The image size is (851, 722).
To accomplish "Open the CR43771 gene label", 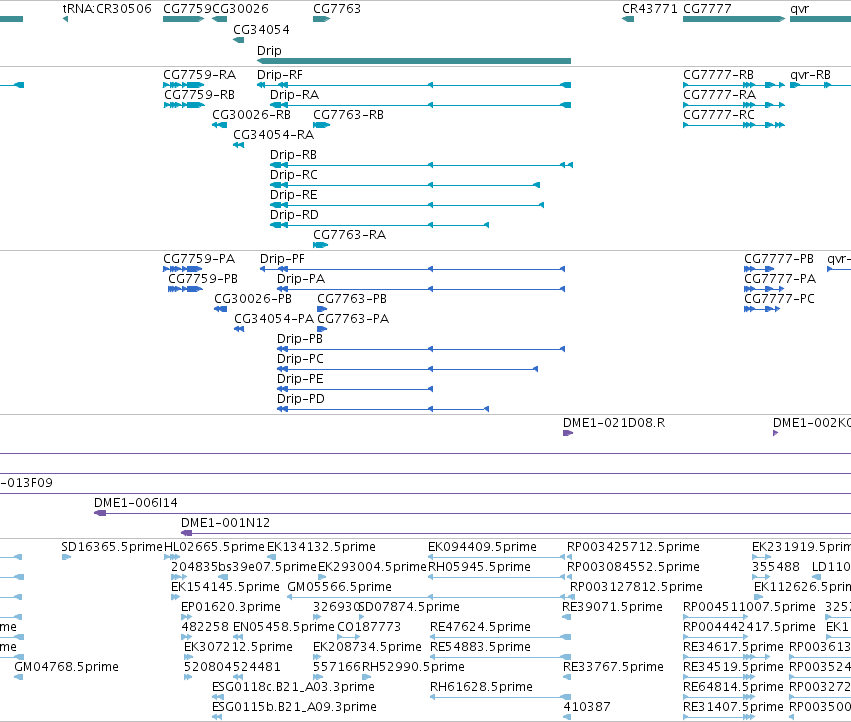I will [650, 9].
